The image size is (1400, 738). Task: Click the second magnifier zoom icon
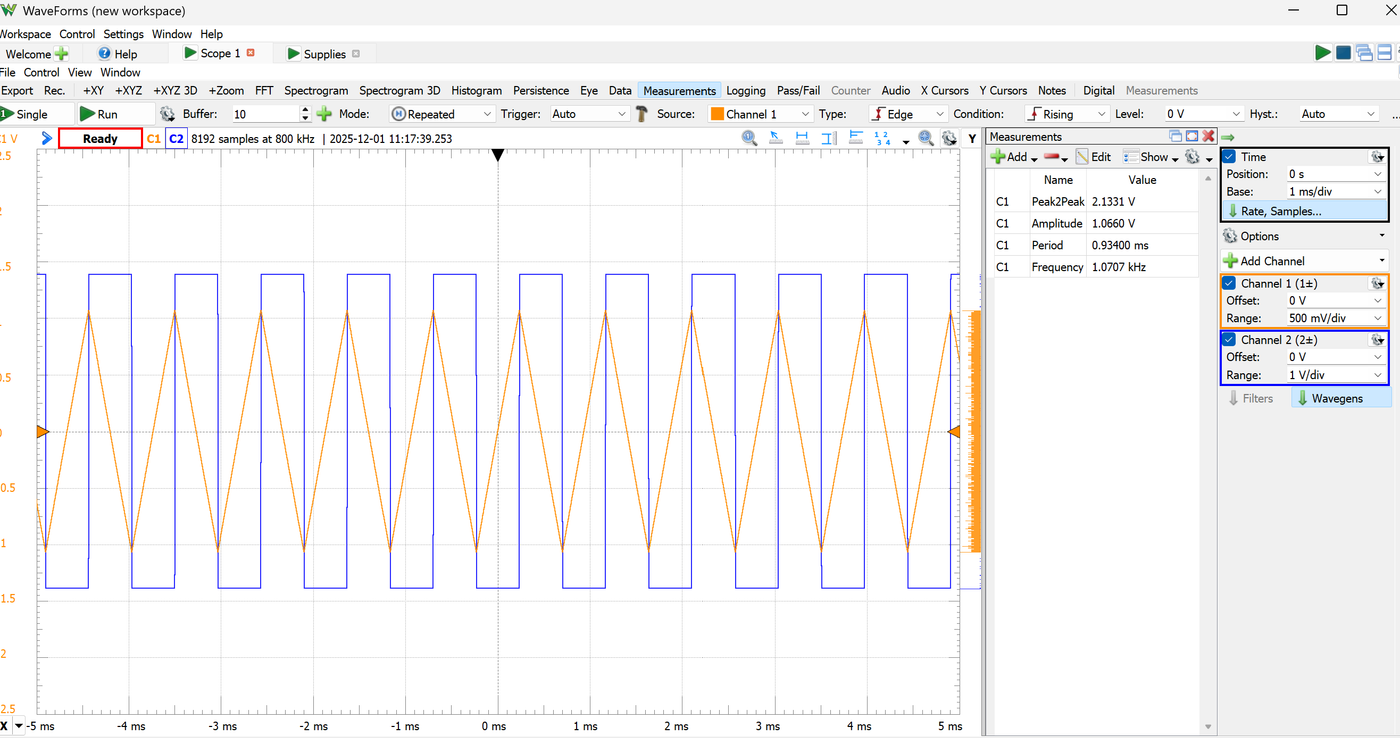926,139
